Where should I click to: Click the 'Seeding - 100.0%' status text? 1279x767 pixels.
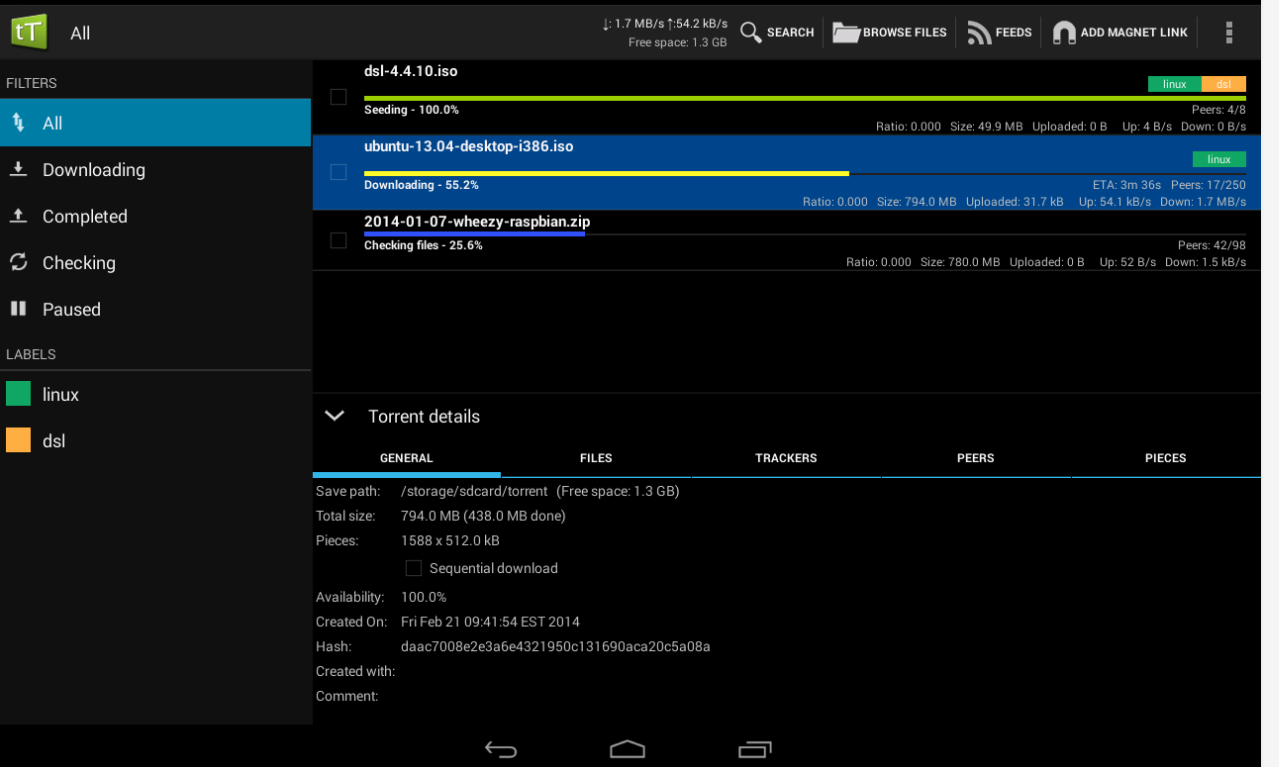point(411,110)
